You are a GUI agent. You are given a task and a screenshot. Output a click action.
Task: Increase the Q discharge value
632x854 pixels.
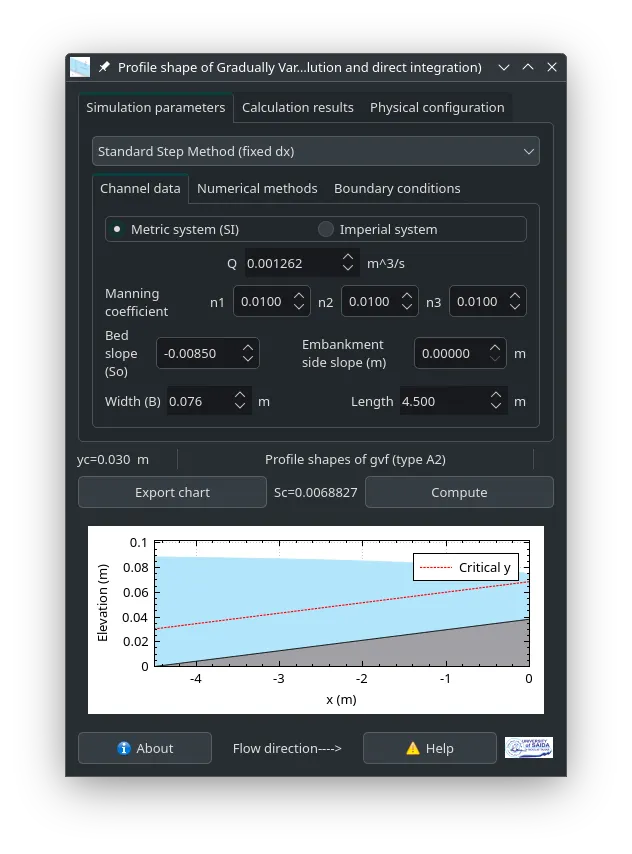pyautogui.click(x=348, y=257)
